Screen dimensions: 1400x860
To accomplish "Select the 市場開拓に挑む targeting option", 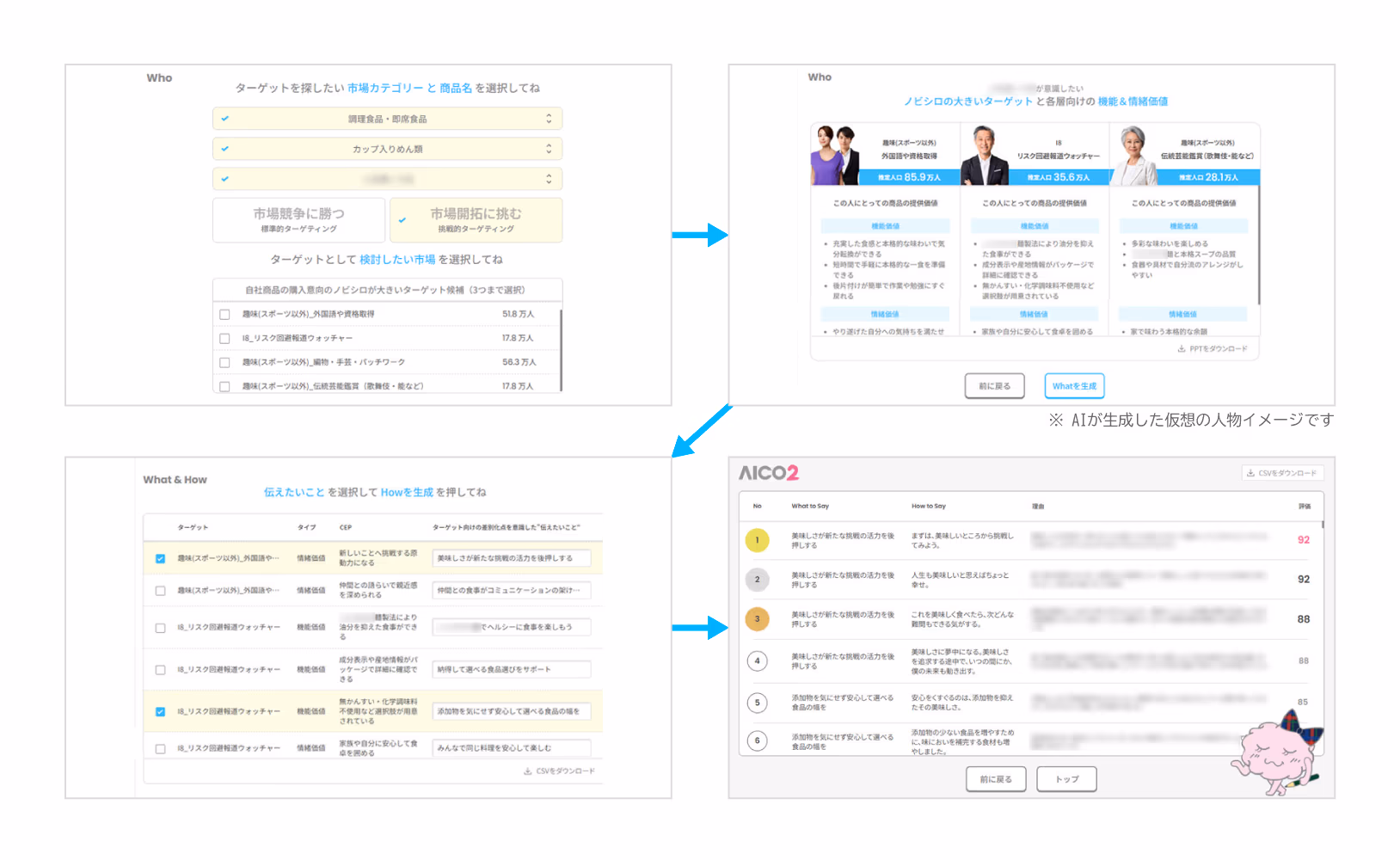I will click(x=476, y=219).
